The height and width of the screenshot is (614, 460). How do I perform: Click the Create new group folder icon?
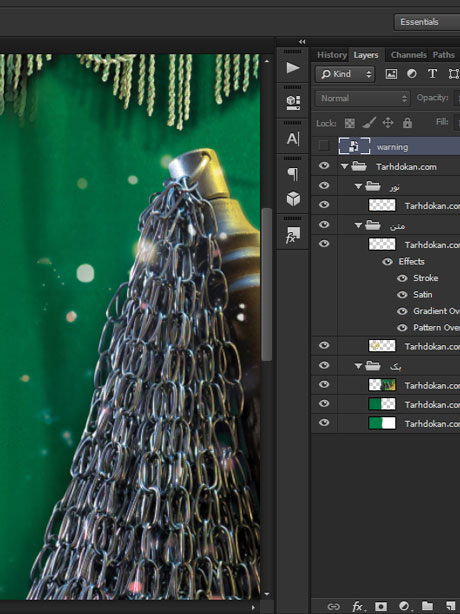[x=428, y=606]
